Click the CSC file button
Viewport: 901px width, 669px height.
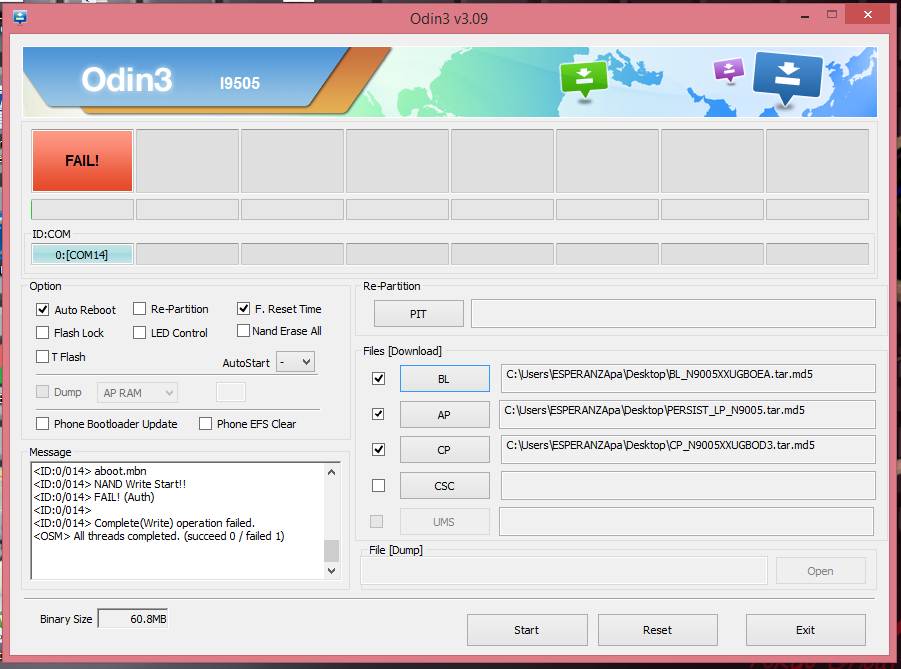click(444, 486)
